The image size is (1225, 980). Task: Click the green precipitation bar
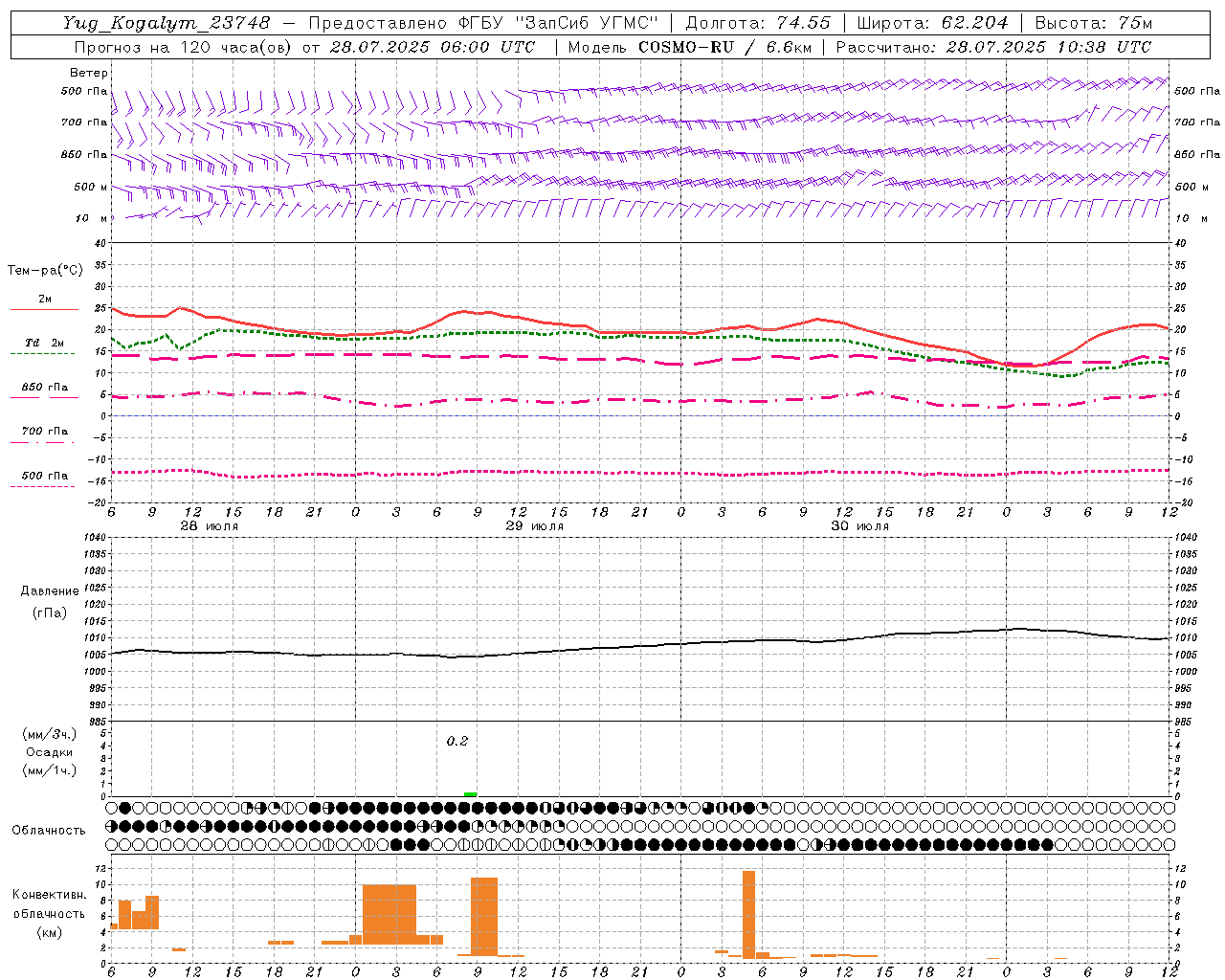point(470,793)
